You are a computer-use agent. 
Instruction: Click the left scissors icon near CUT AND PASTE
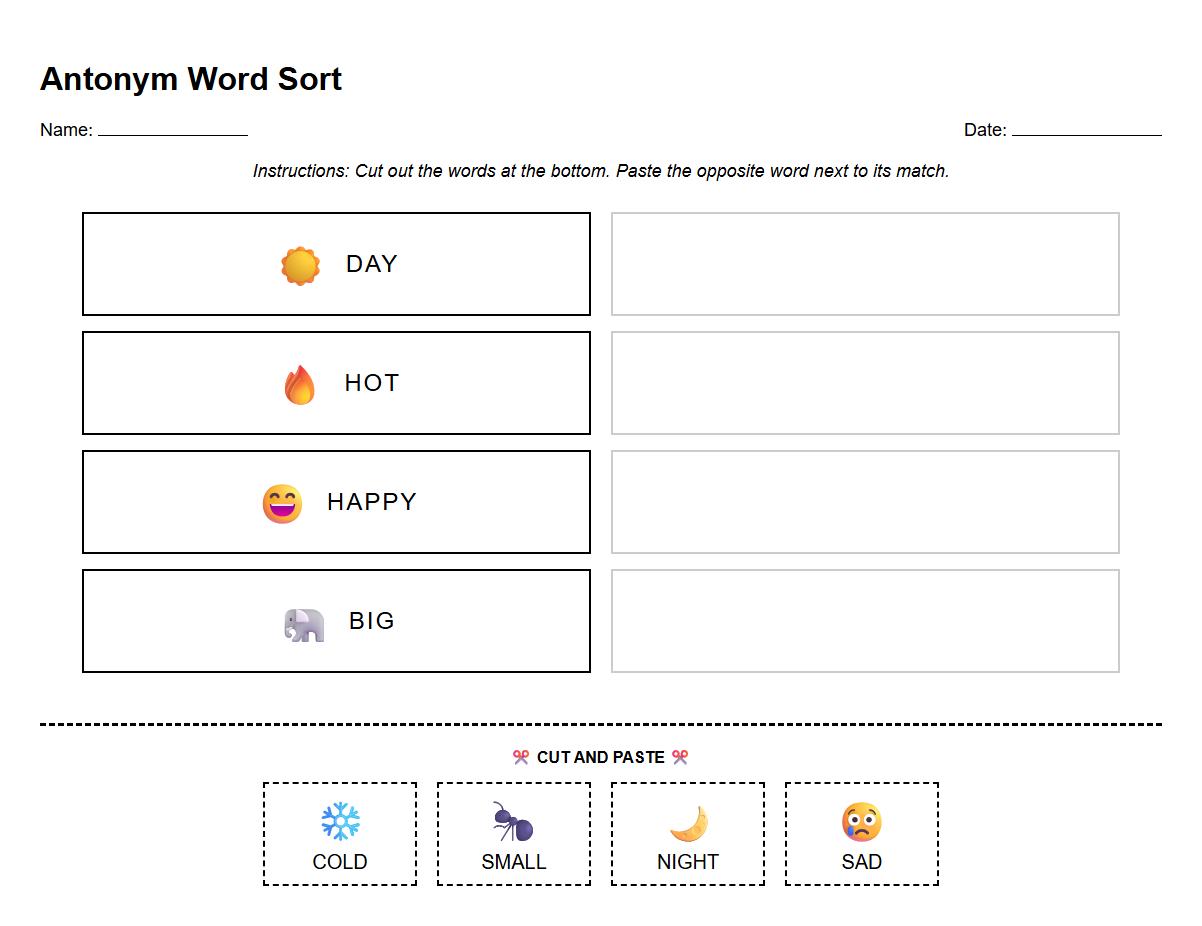click(519, 757)
